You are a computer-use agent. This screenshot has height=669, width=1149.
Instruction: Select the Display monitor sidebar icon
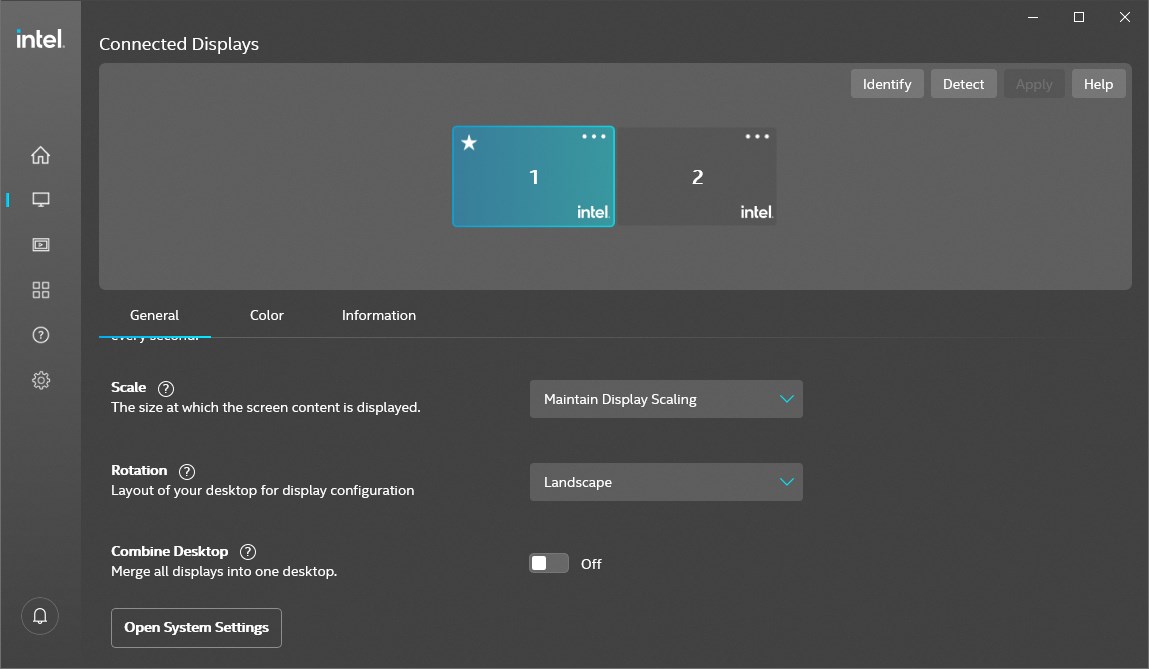click(x=40, y=200)
